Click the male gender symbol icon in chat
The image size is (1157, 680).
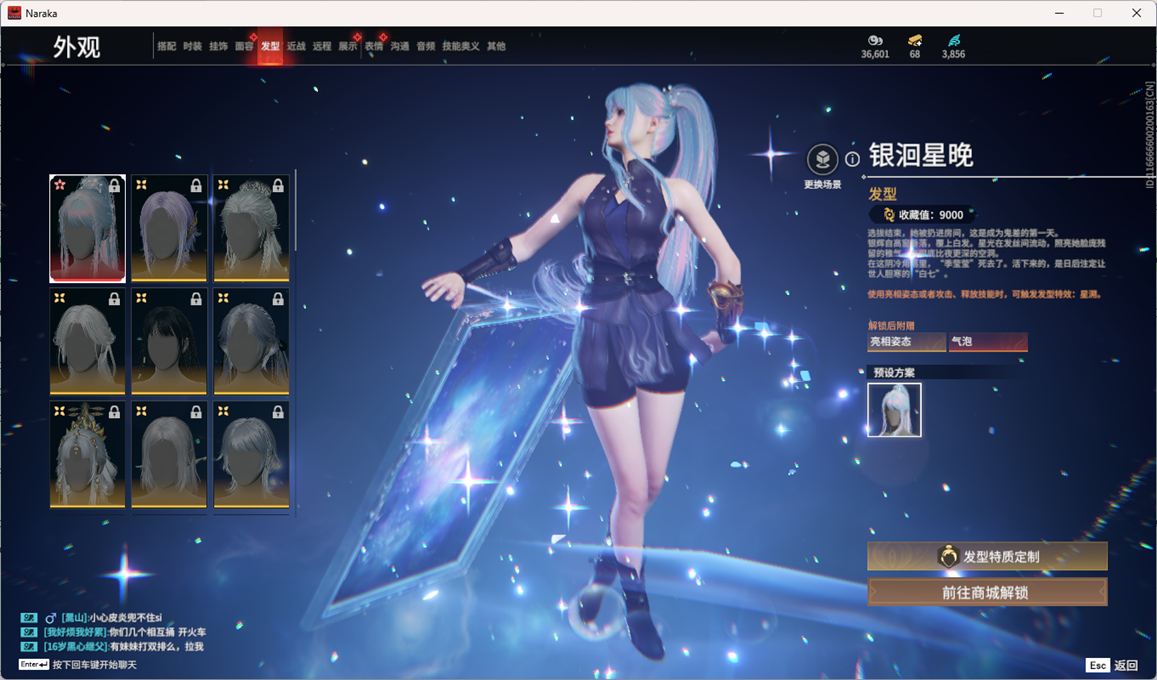click(x=50, y=618)
